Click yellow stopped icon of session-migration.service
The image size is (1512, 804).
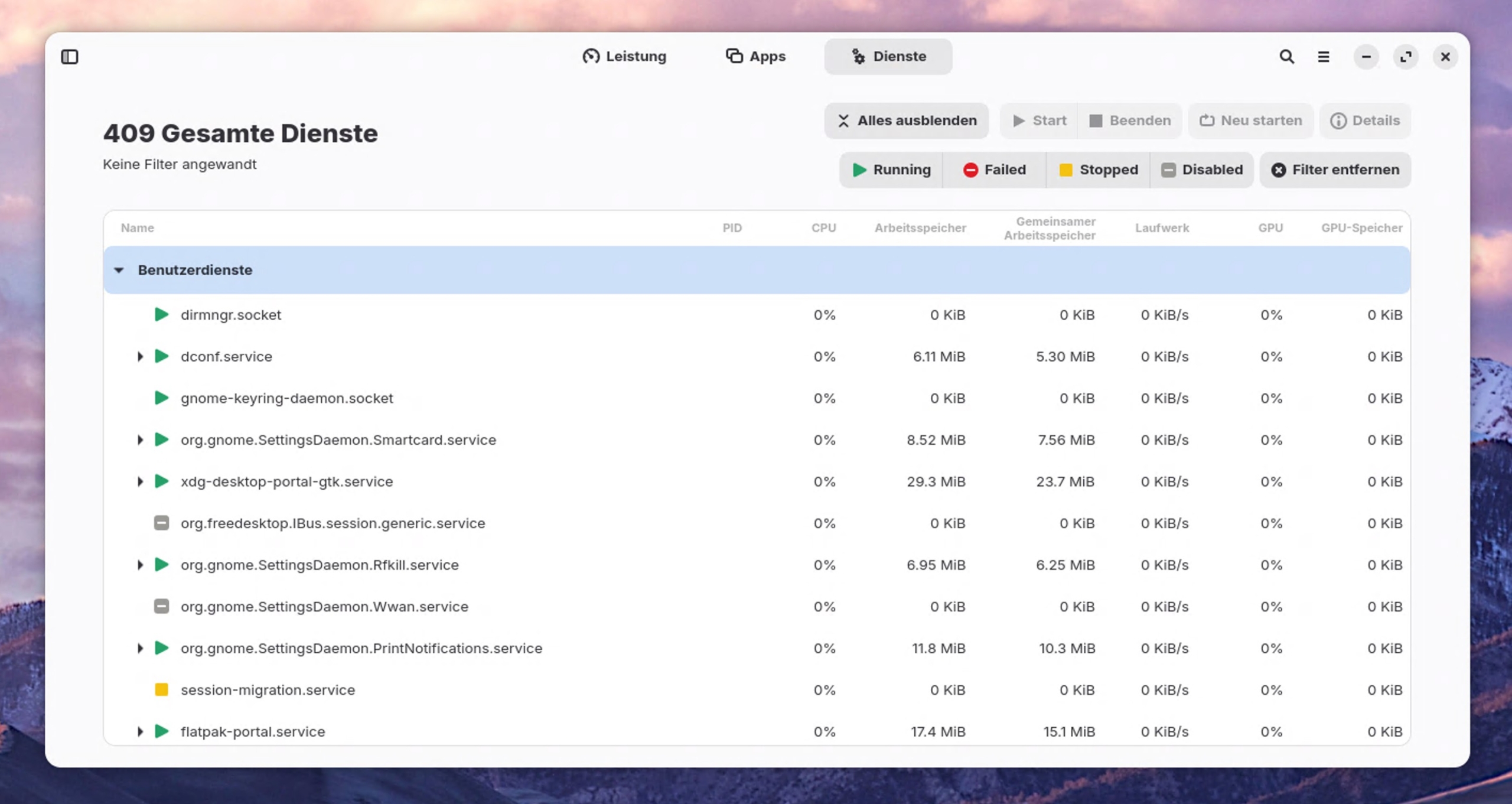tap(161, 689)
